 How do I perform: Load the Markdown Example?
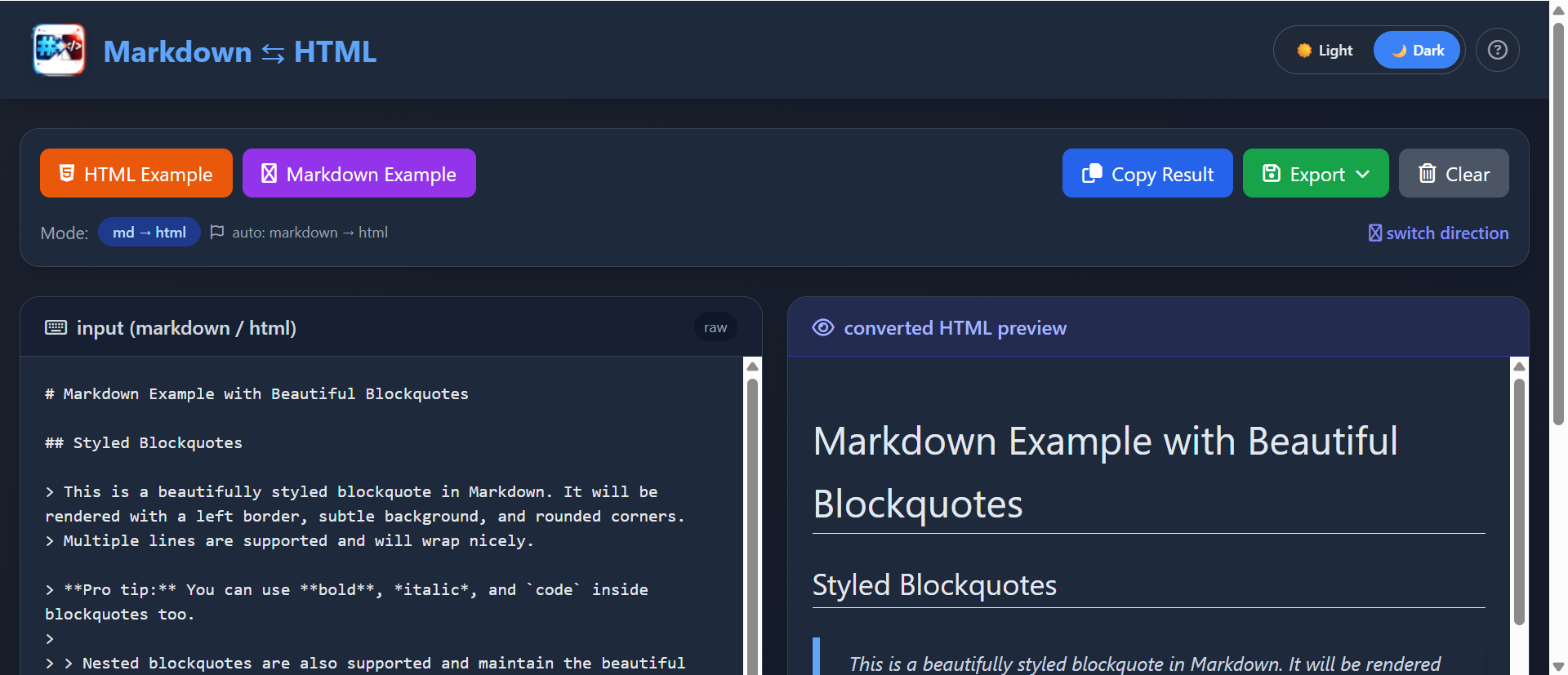(359, 173)
